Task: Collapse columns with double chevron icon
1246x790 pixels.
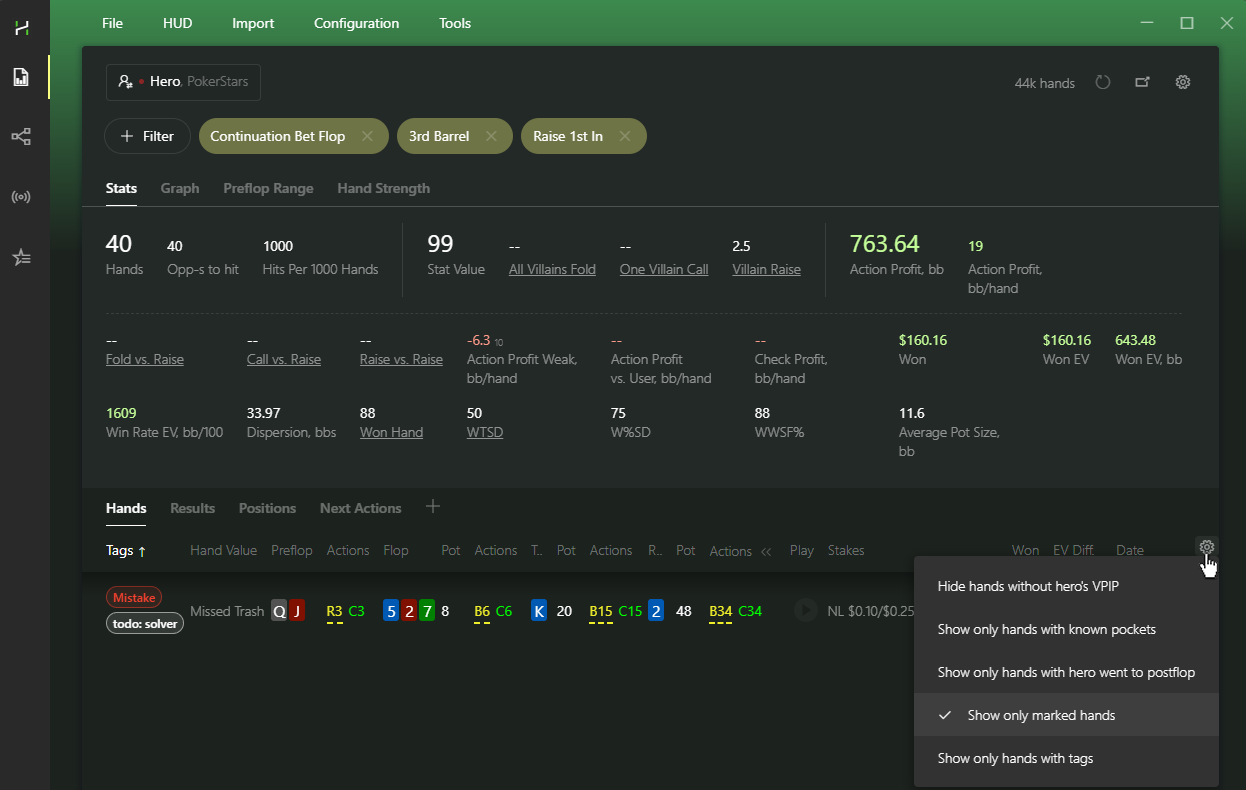Action: pos(767,551)
